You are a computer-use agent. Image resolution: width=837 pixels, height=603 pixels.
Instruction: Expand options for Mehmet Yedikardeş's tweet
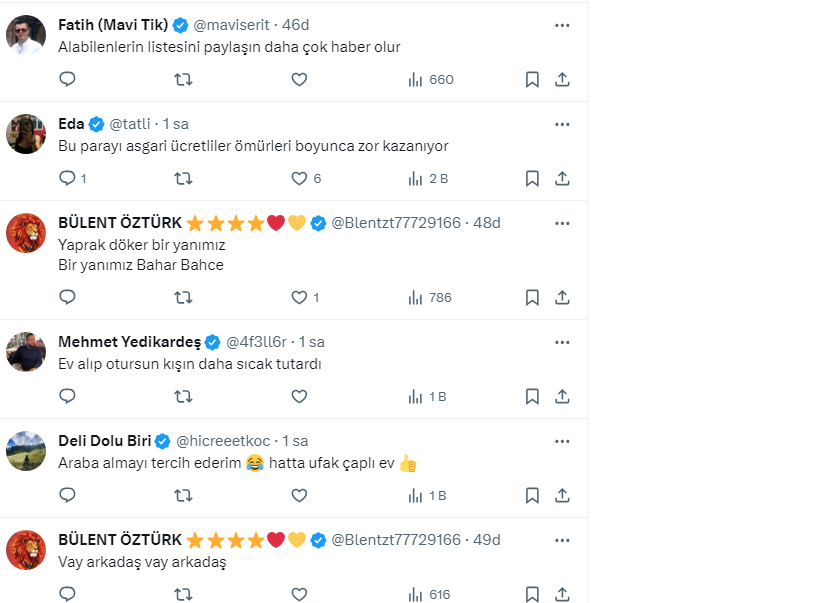[x=562, y=342]
